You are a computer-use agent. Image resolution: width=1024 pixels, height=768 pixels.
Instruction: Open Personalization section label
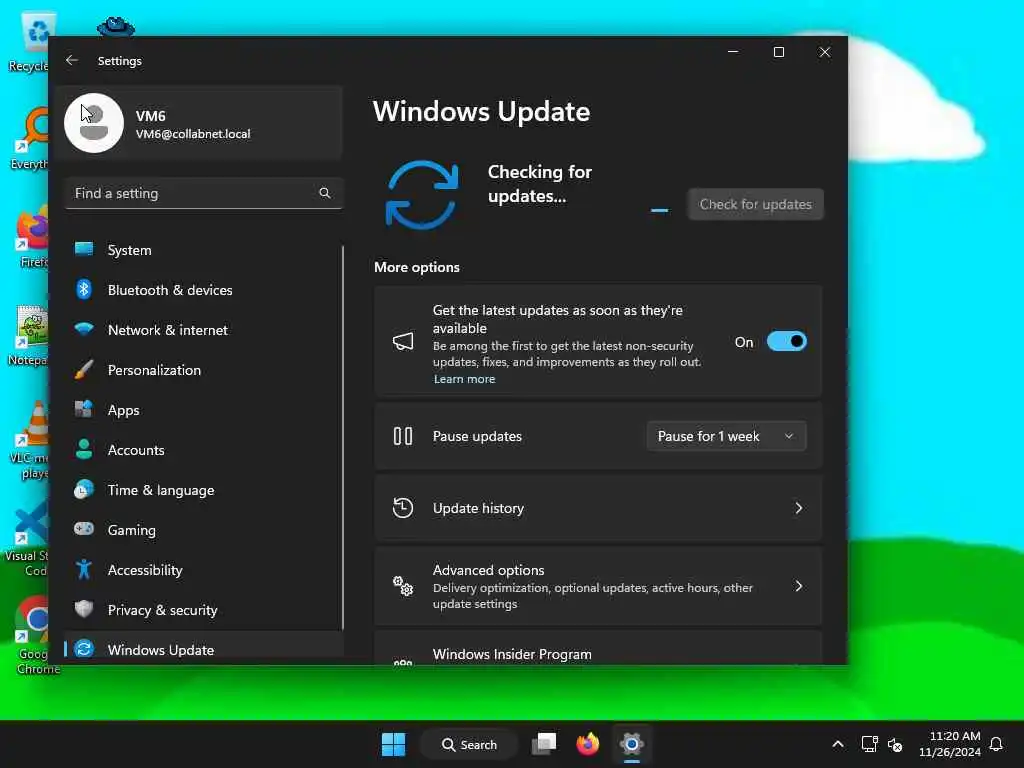154,370
